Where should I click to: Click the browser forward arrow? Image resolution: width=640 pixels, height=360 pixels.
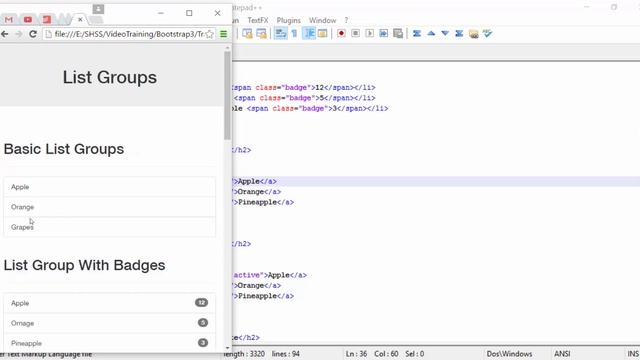pos(19,34)
